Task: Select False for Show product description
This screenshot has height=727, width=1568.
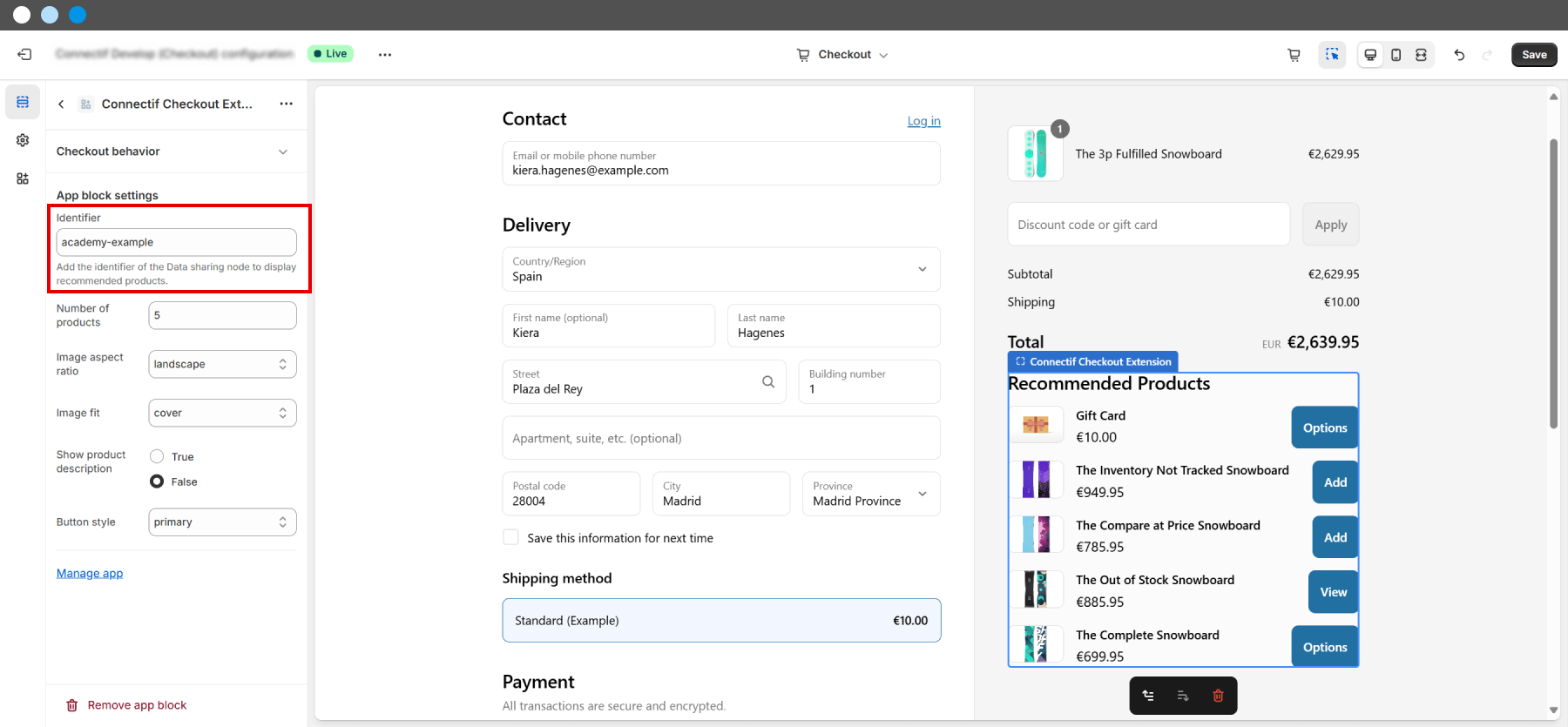Action: 157,481
